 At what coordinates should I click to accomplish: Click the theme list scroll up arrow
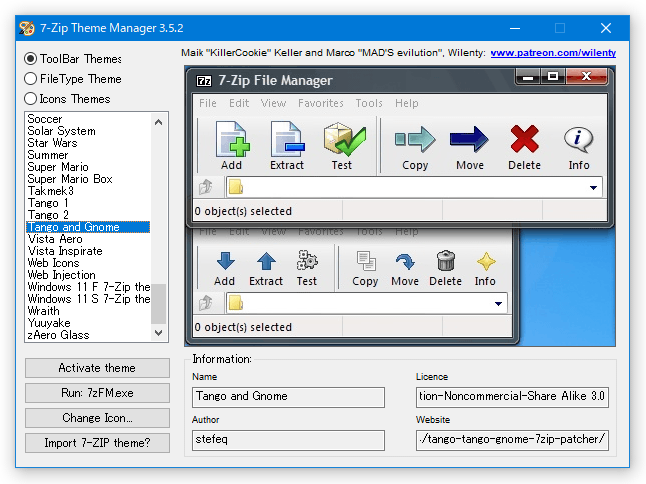click(x=159, y=122)
